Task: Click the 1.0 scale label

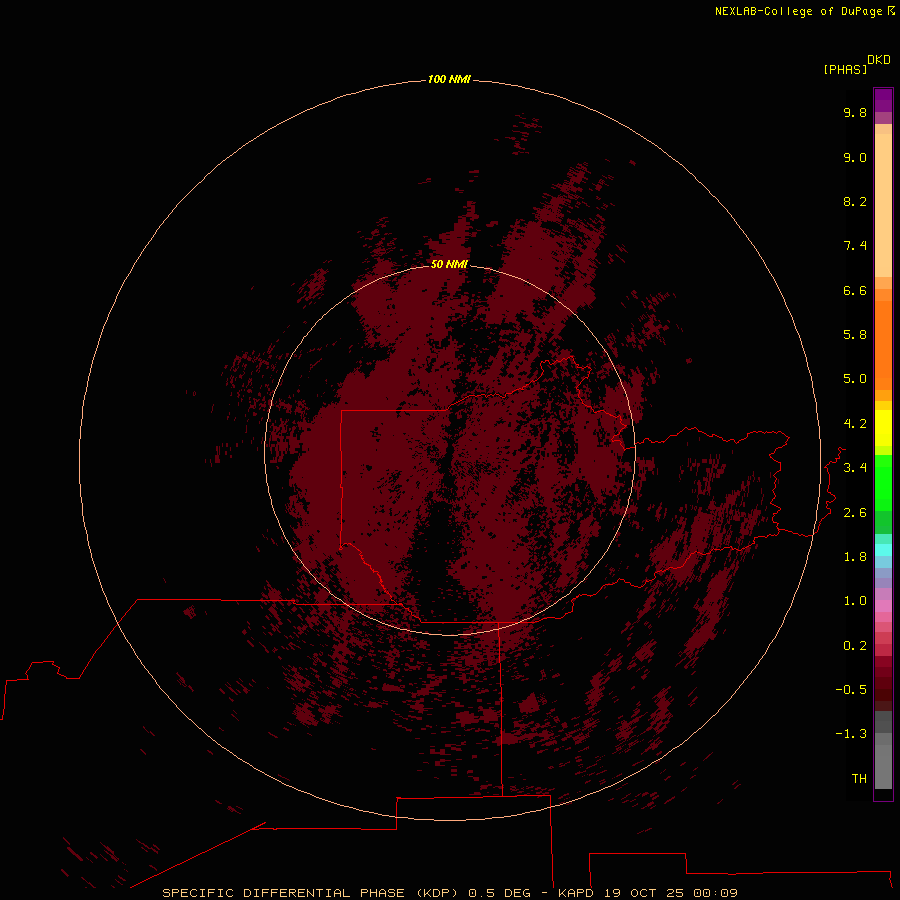Action: 855,602
